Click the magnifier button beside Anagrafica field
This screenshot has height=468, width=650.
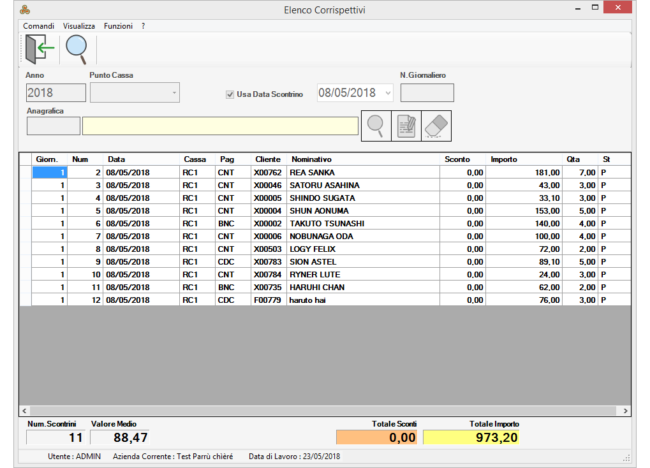coord(375,125)
